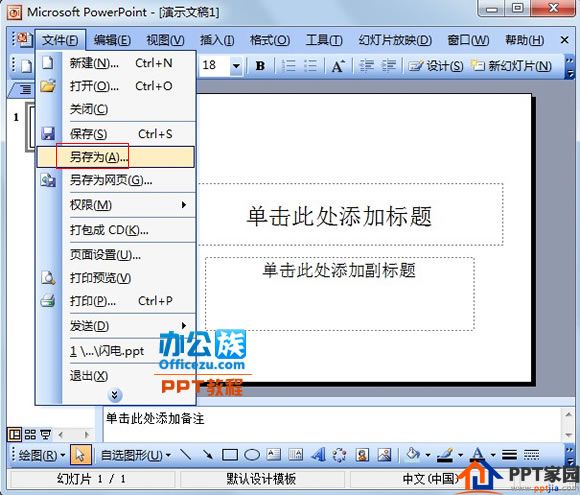The height and width of the screenshot is (495, 580).
Task: Insert a horizontal Text Box
Action: pos(274,455)
